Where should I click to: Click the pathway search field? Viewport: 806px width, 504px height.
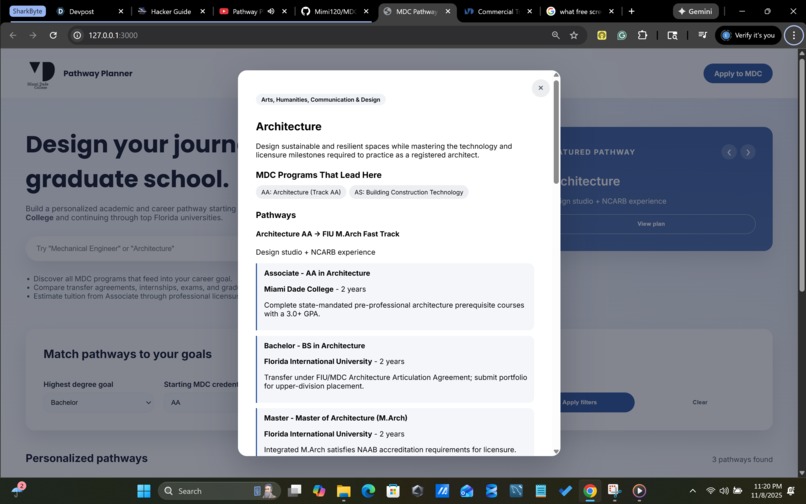[x=133, y=248]
